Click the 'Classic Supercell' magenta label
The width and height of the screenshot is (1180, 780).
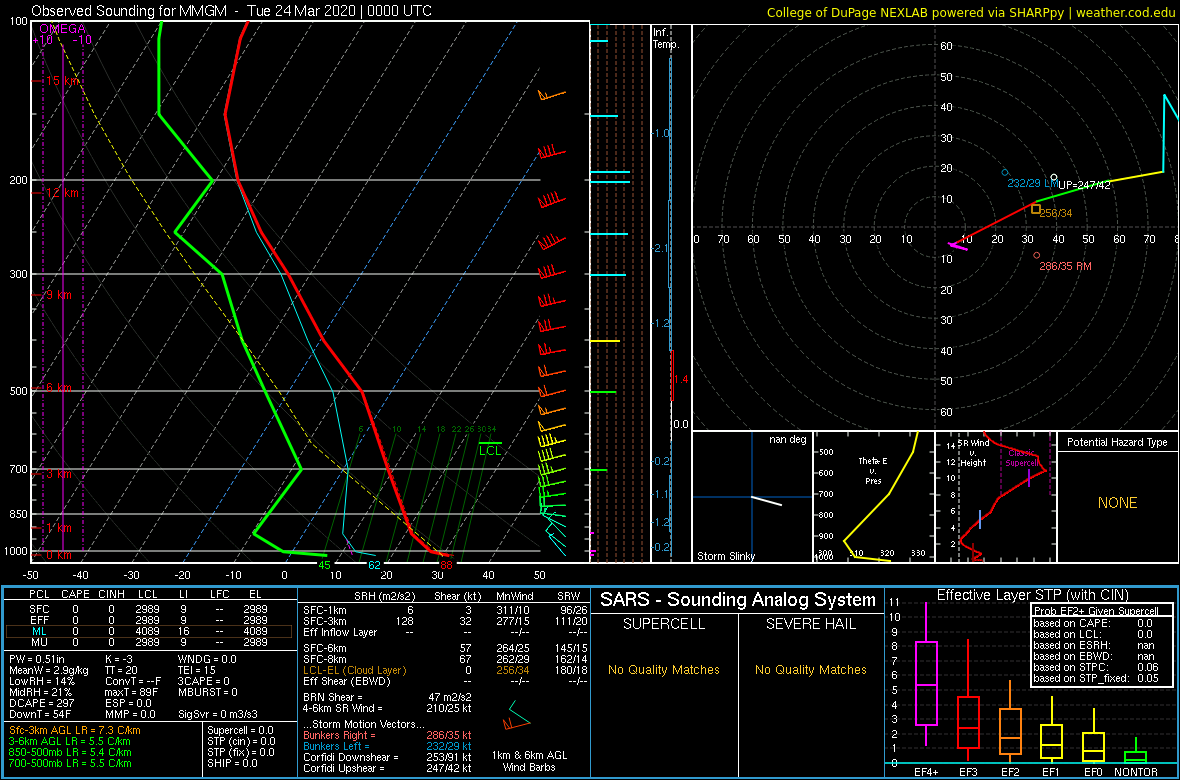coord(1021,459)
